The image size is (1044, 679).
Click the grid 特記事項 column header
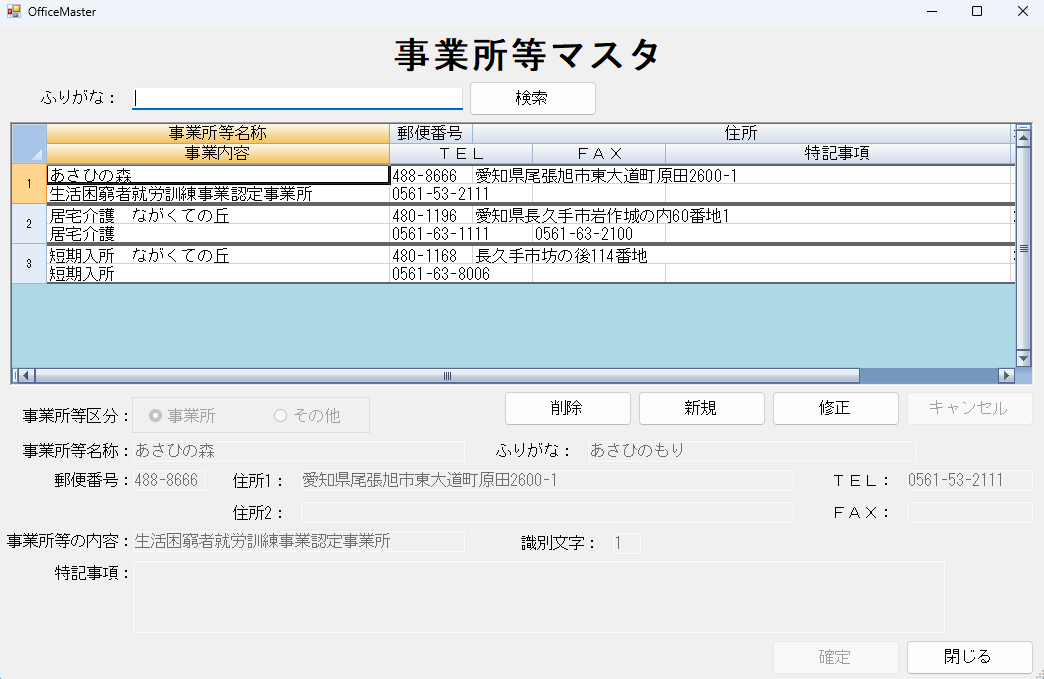(838, 153)
